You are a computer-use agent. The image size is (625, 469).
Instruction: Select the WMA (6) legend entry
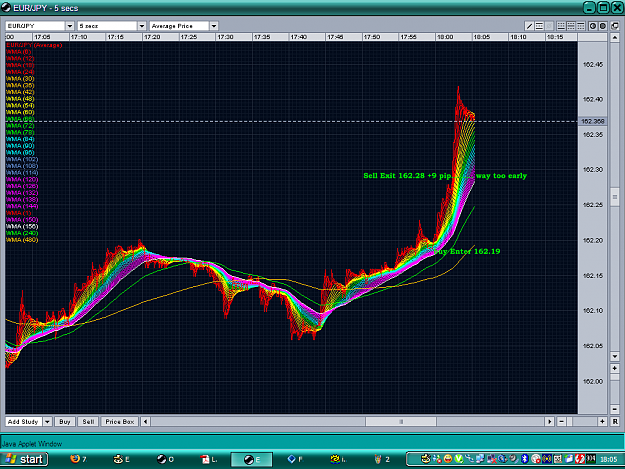(18, 52)
